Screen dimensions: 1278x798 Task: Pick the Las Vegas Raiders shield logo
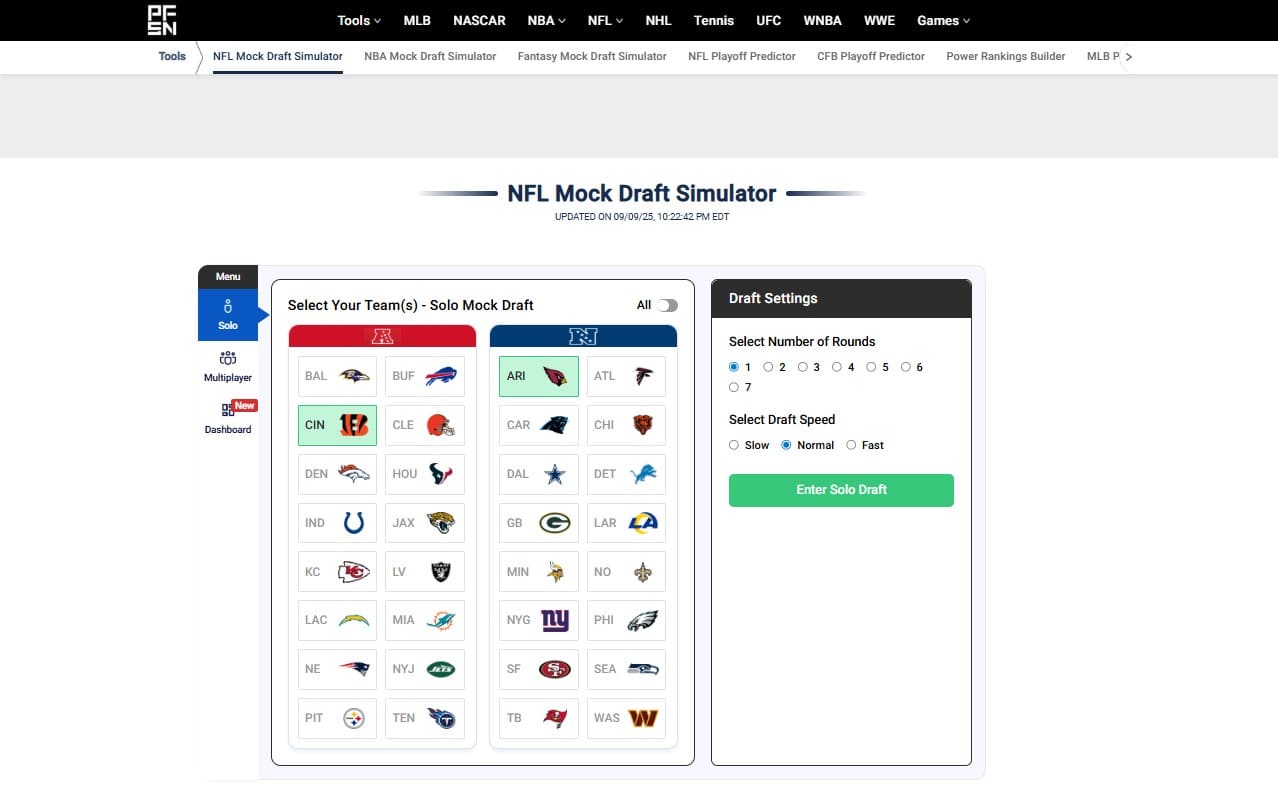click(x=441, y=572)
